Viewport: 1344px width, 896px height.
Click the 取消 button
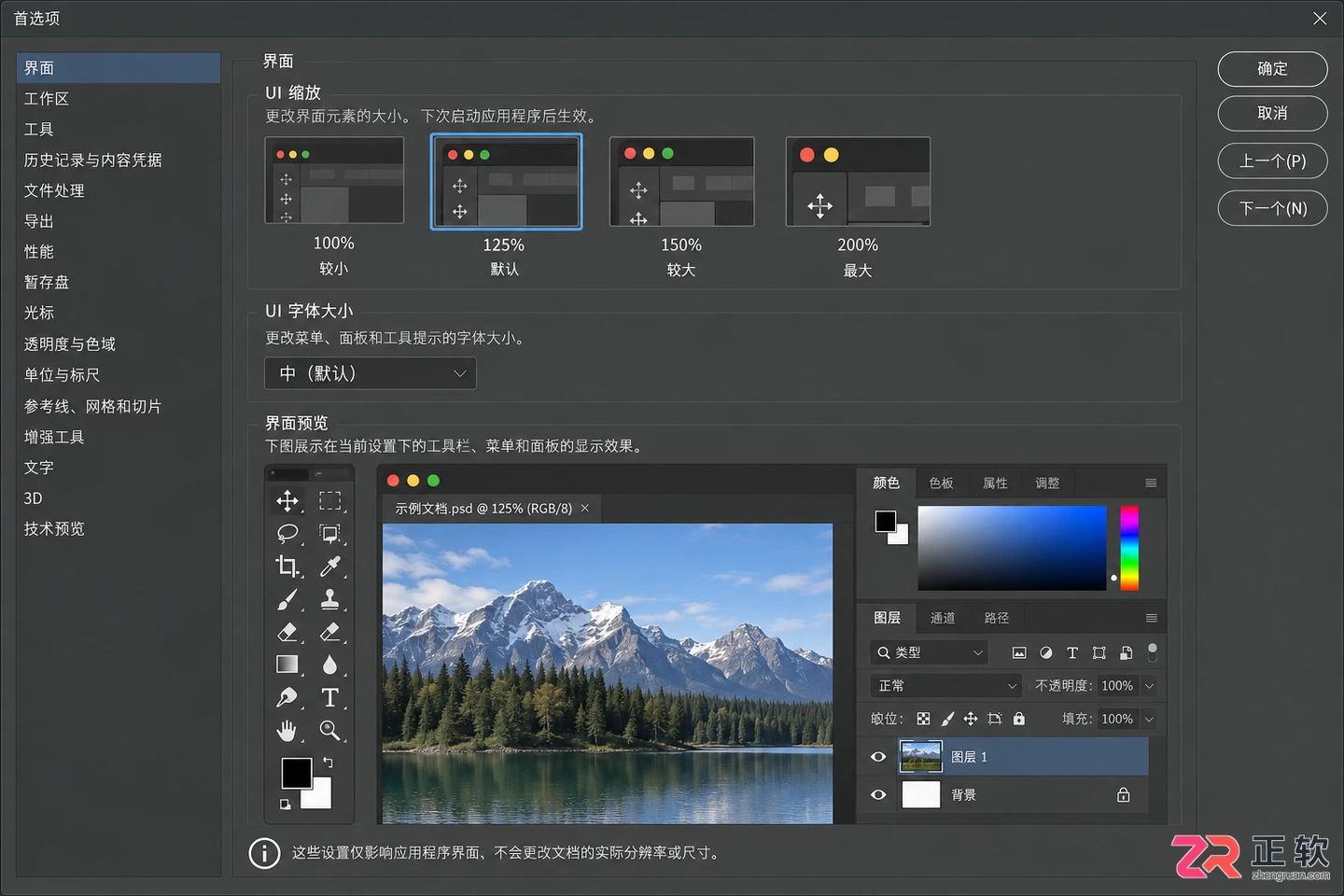coord(1272,114)
